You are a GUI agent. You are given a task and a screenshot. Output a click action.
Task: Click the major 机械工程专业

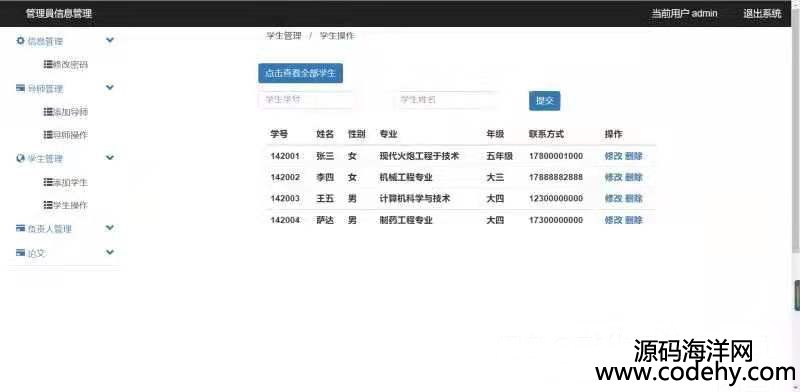(x=406, y=177)
